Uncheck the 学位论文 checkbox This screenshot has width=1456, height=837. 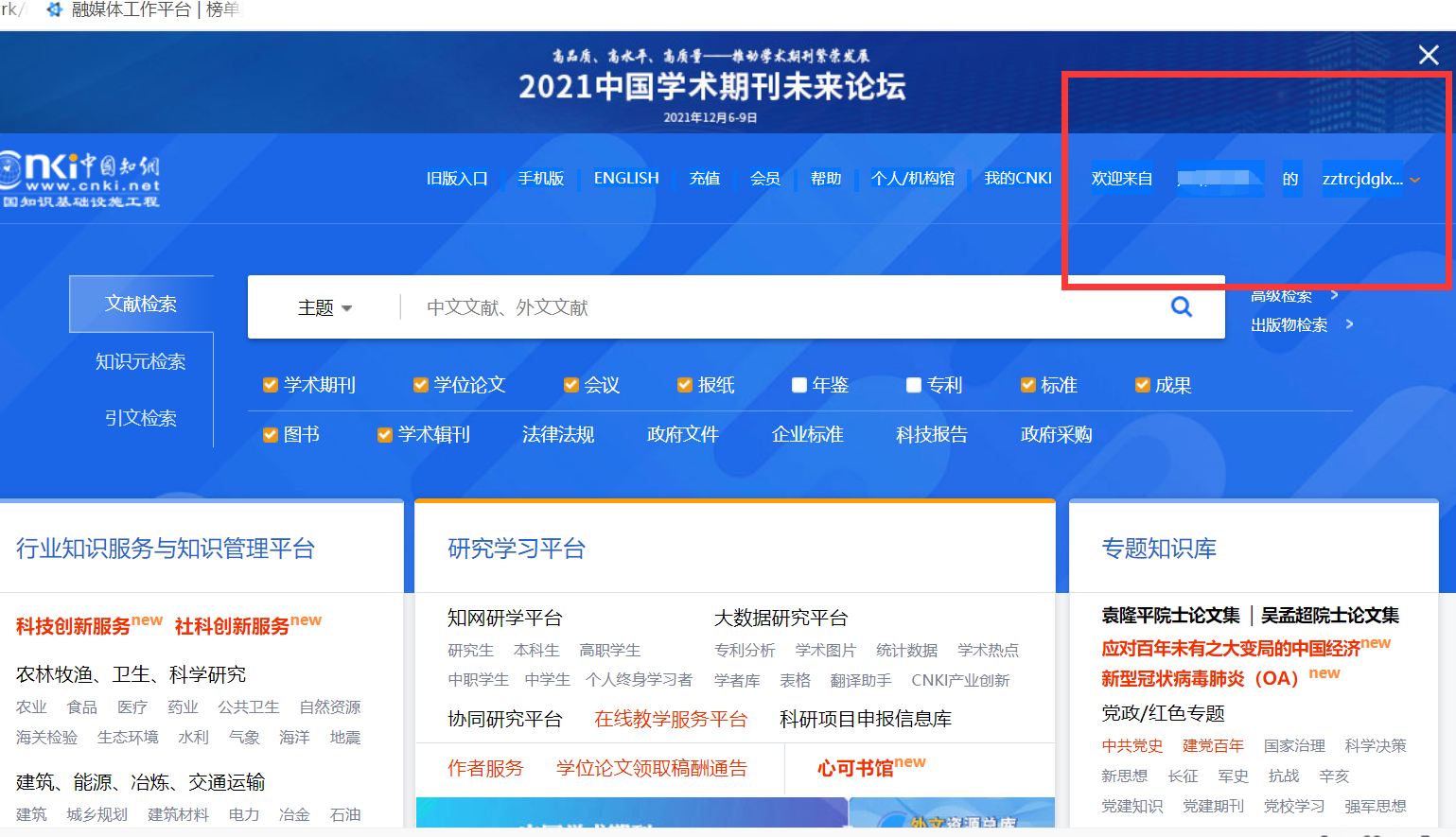coord(421,385)
